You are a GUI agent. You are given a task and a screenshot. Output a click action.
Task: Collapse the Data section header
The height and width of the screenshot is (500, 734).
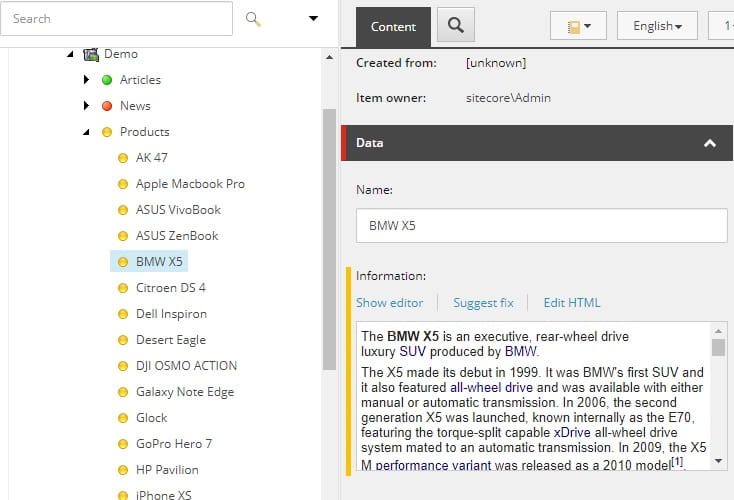click(537, 143)
